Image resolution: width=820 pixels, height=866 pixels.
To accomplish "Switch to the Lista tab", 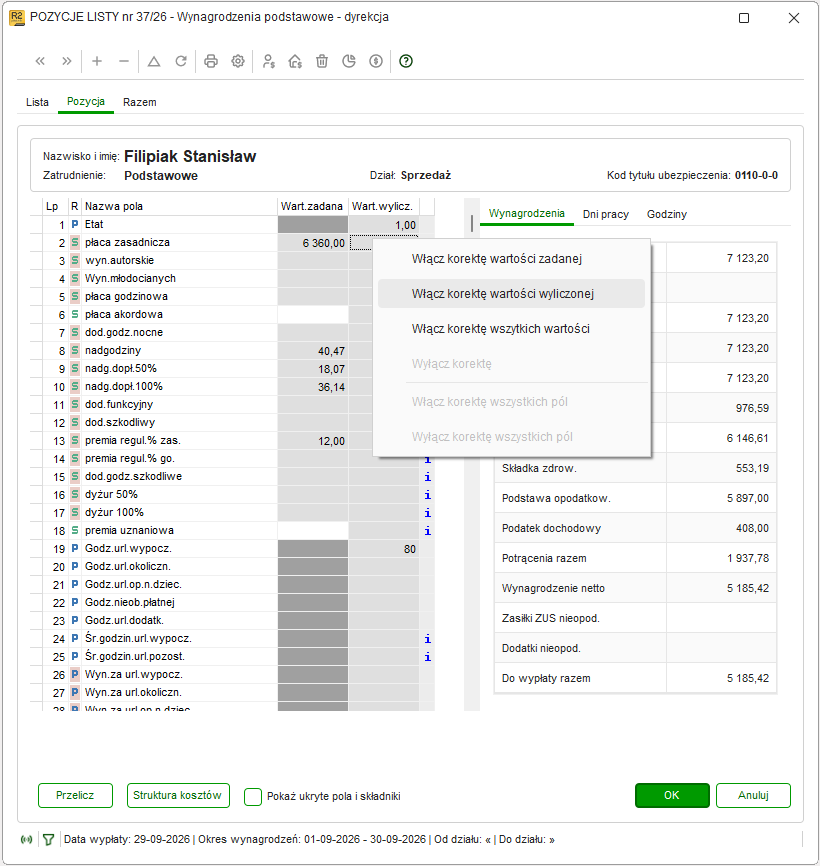I will 38,102.
